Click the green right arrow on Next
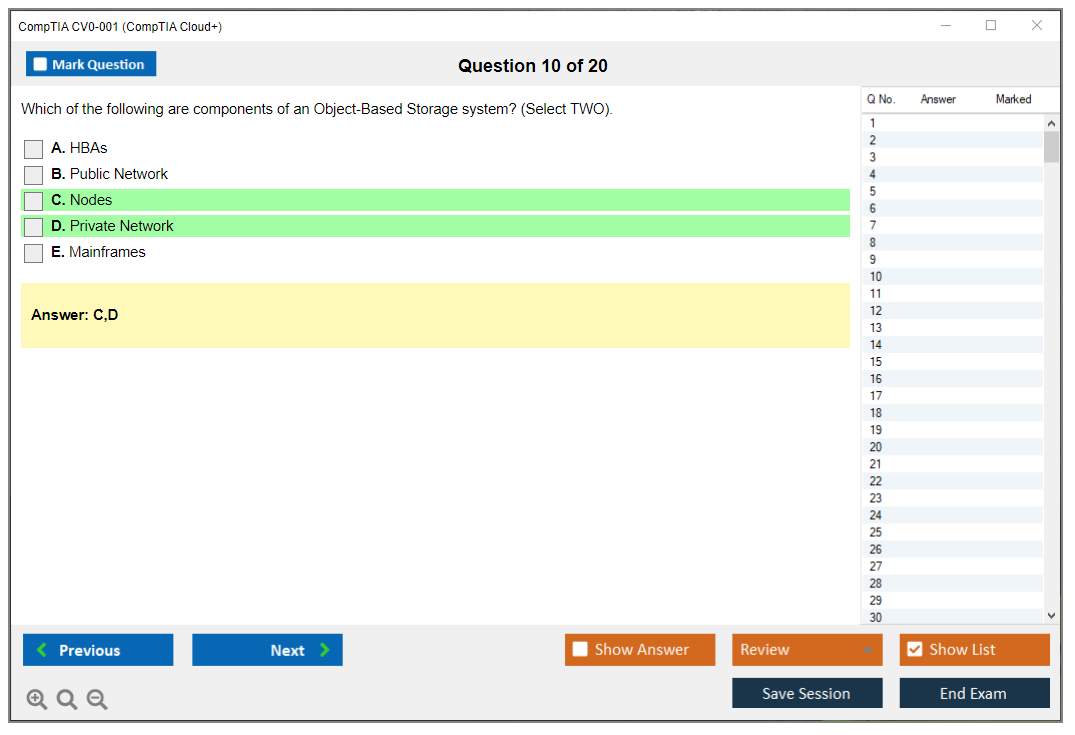 click(x=325, y=650)
